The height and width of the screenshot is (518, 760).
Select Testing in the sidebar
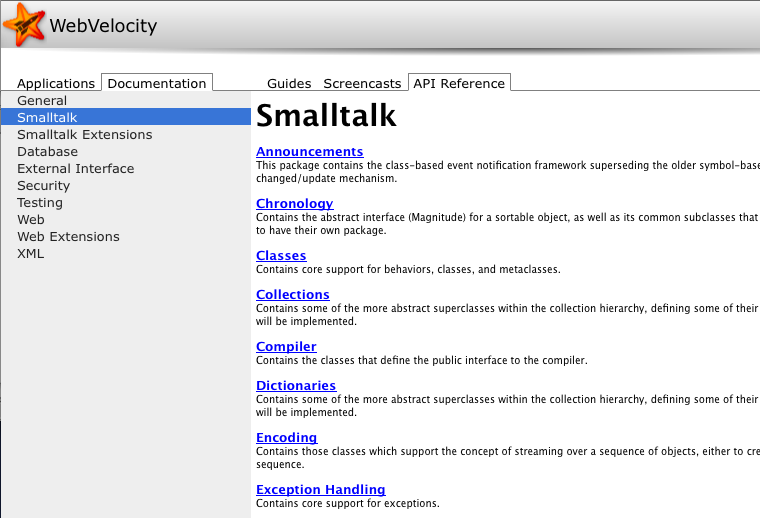(x=126, y=202)
